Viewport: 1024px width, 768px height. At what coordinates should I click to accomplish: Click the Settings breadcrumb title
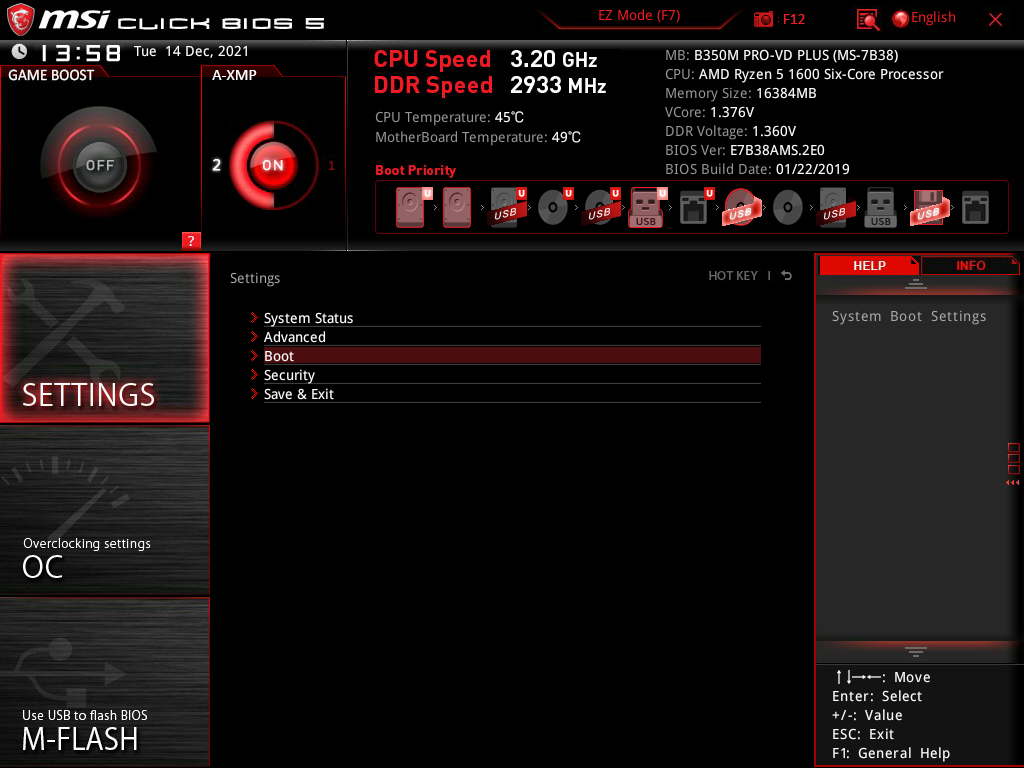click(255, 278)
